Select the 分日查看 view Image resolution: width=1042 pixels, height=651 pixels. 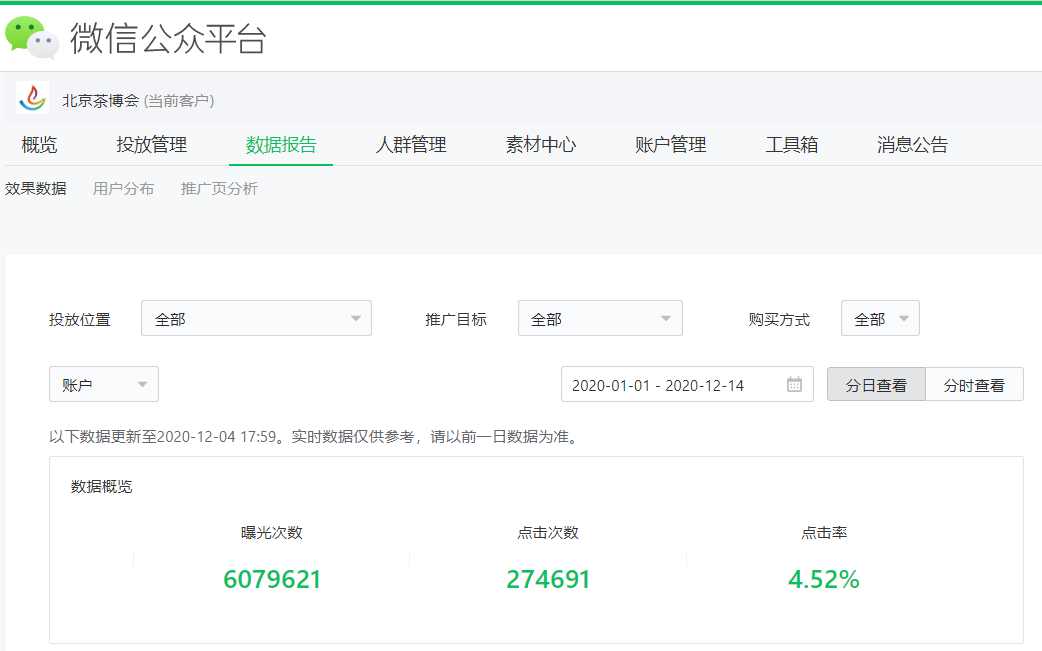click(x=876, y=384)
